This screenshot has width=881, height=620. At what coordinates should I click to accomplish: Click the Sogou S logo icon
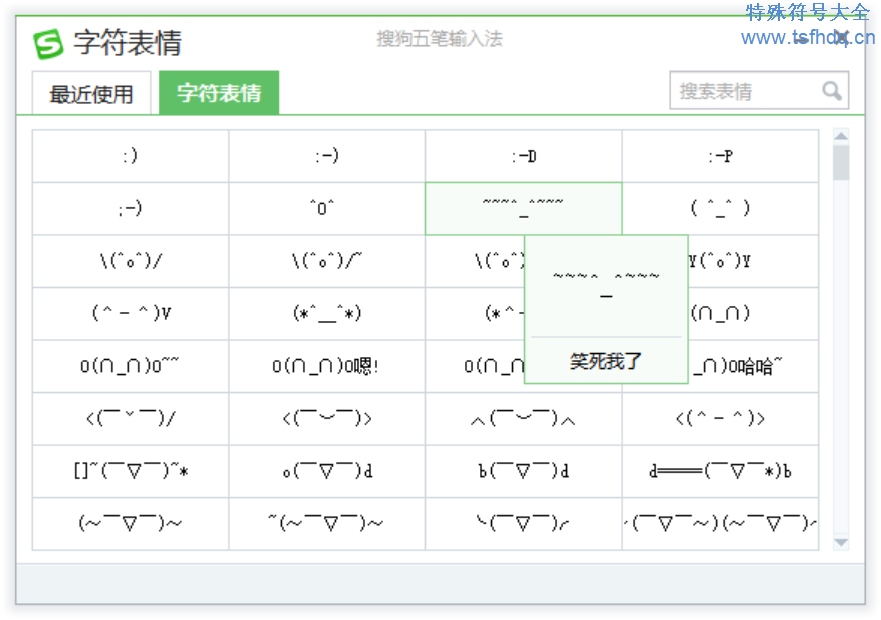48,44
